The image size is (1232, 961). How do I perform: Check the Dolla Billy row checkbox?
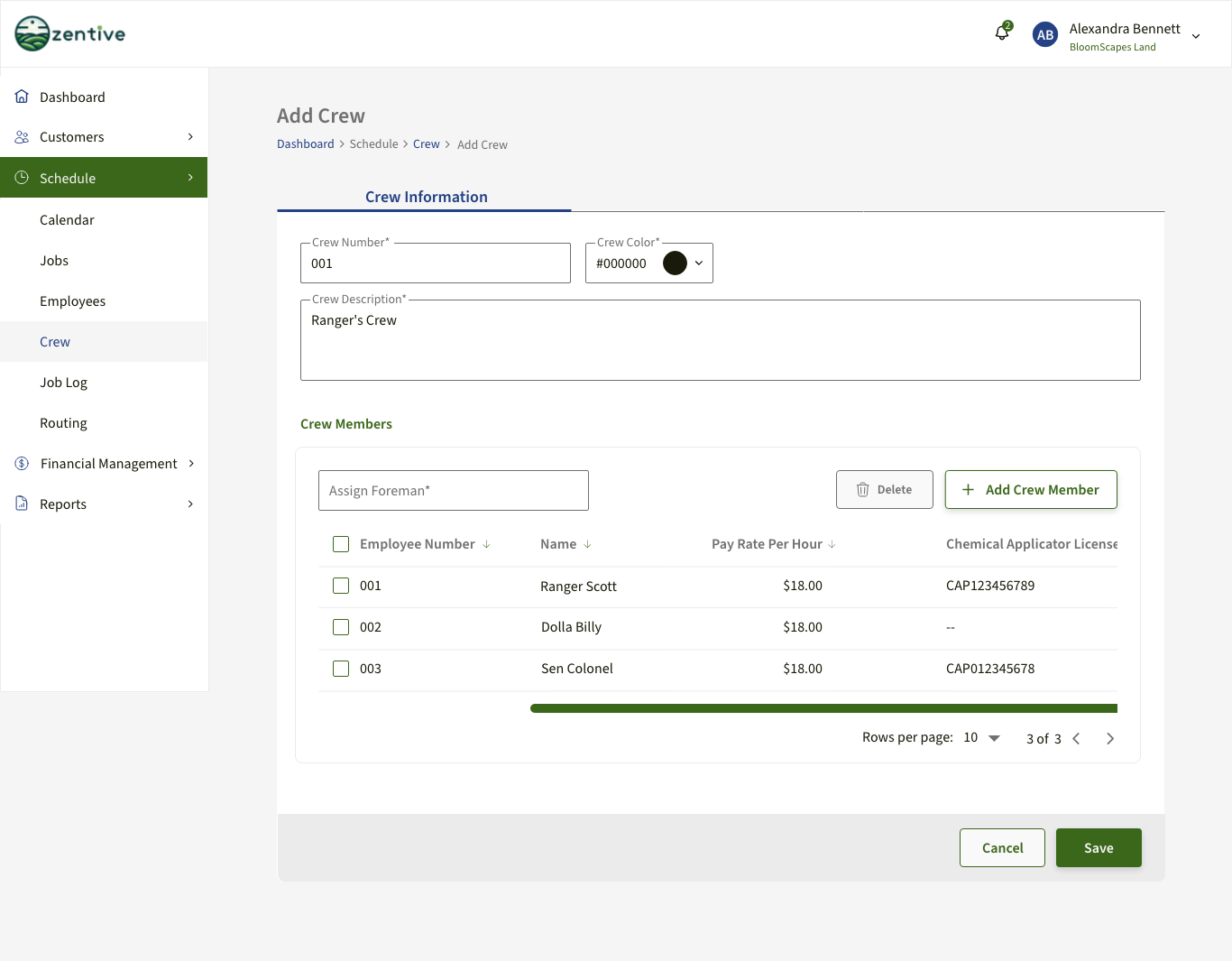point(341,627)
